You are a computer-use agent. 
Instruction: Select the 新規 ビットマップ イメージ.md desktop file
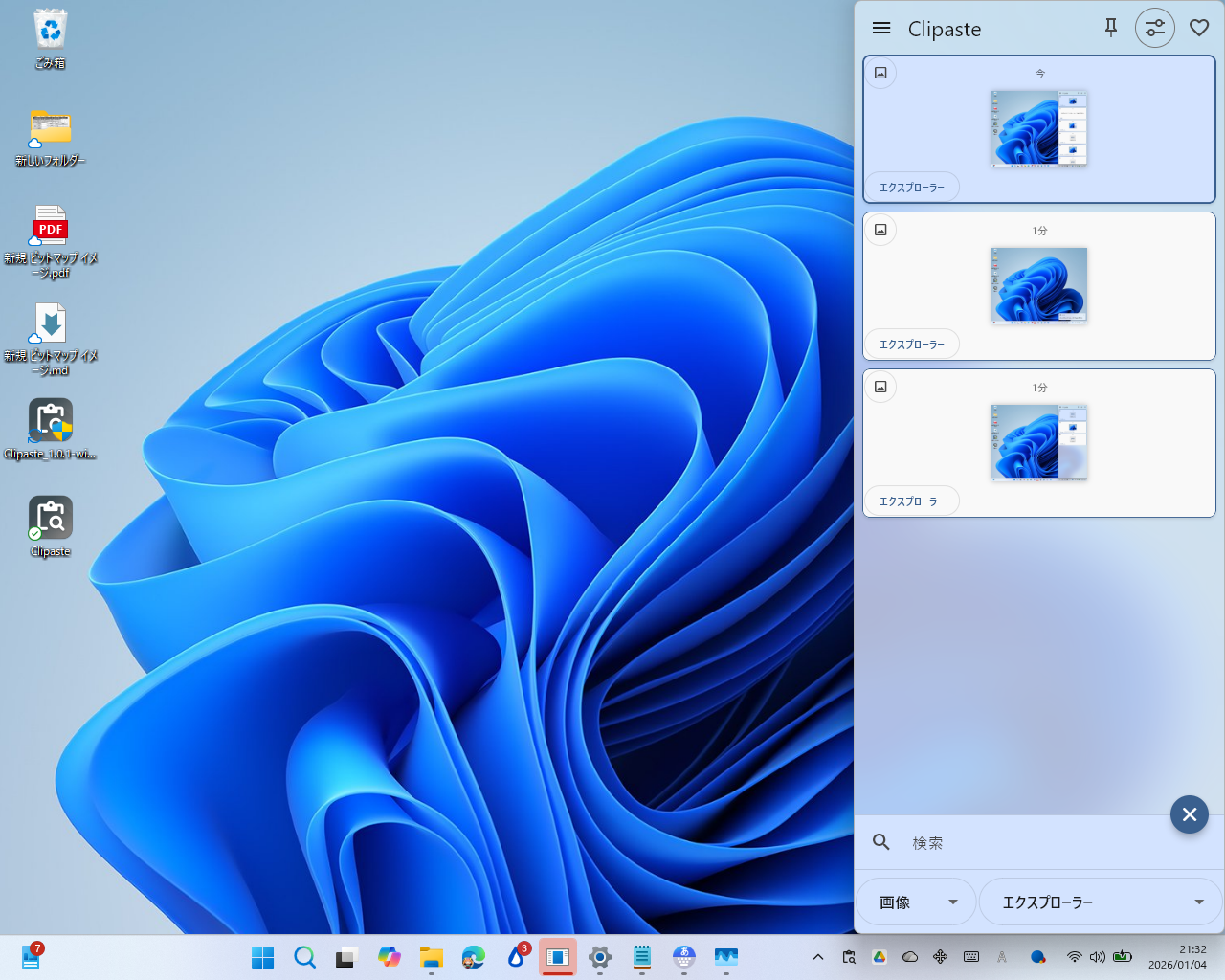coord(50,340)
